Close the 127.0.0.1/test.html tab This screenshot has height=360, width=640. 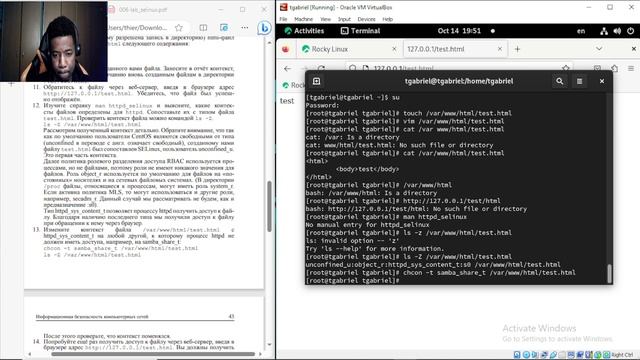(500, 49)
